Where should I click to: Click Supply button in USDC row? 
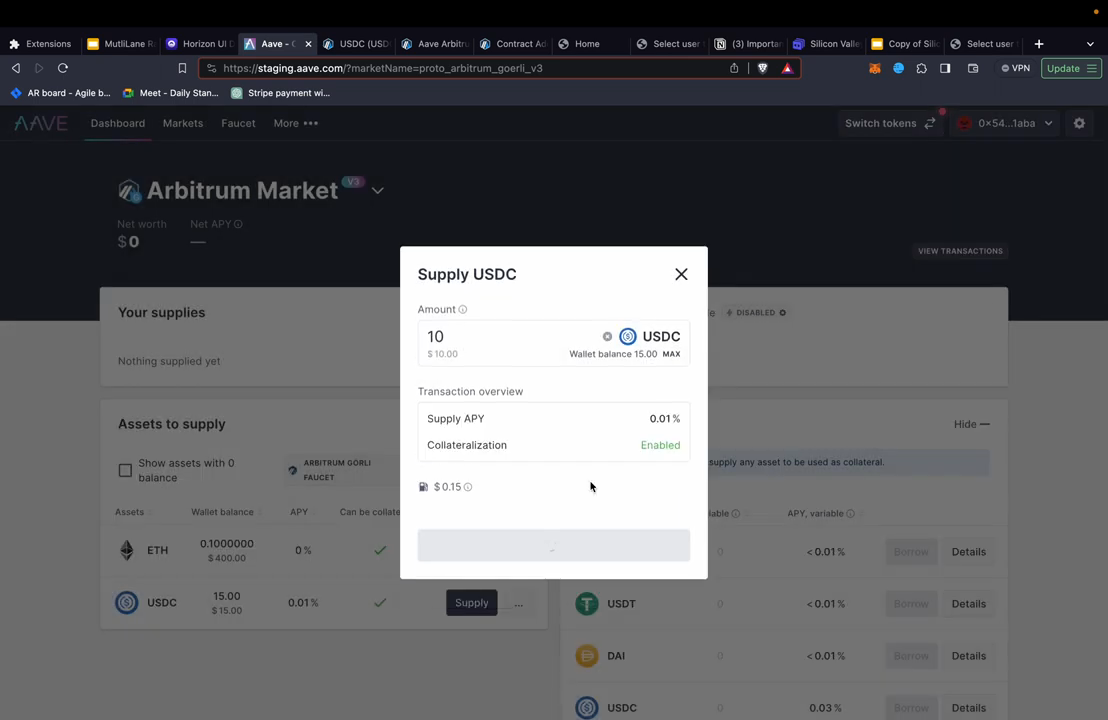(471, 603)
